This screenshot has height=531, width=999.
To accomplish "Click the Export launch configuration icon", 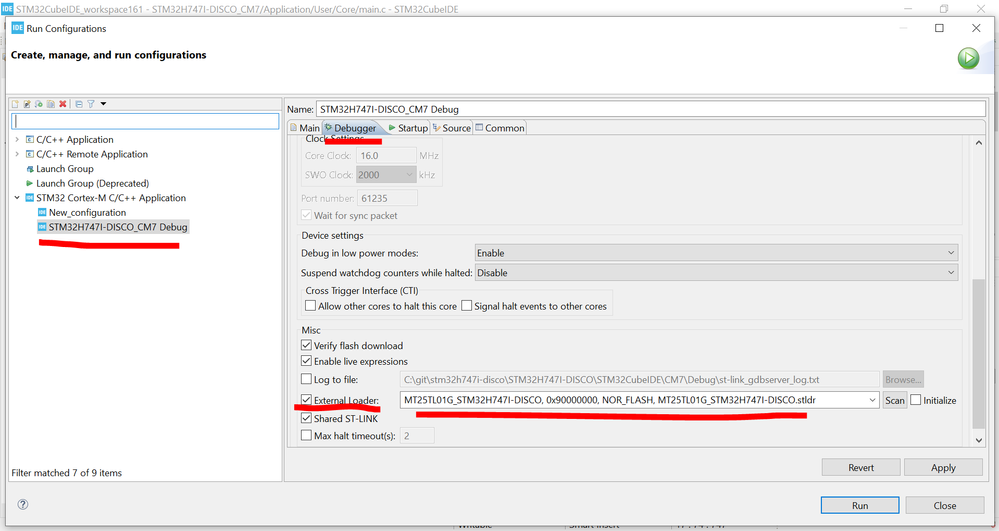I will pos(39,104).
